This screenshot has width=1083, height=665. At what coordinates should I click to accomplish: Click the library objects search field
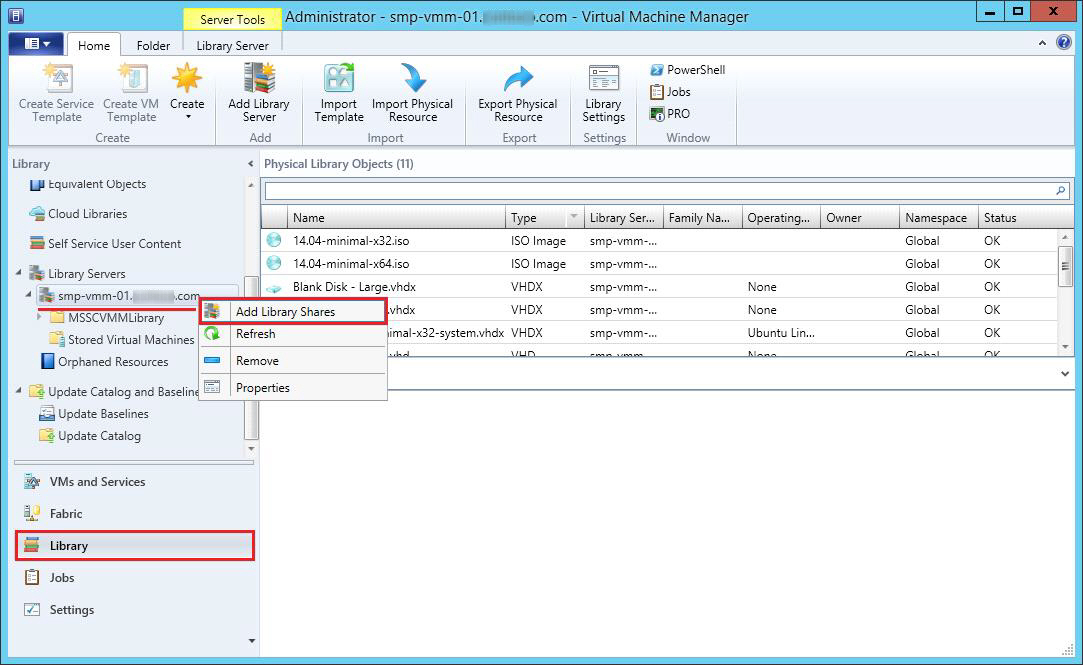(658, 190)
